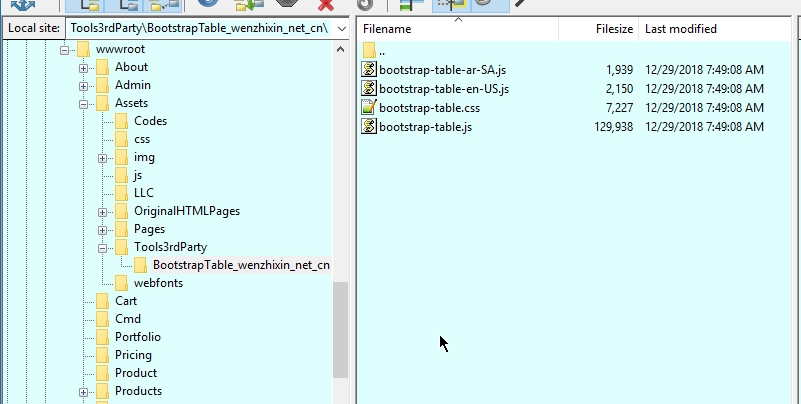Click the process transfer queue toolbar icon
Screen dimensions: 801x404
[249, 5]
